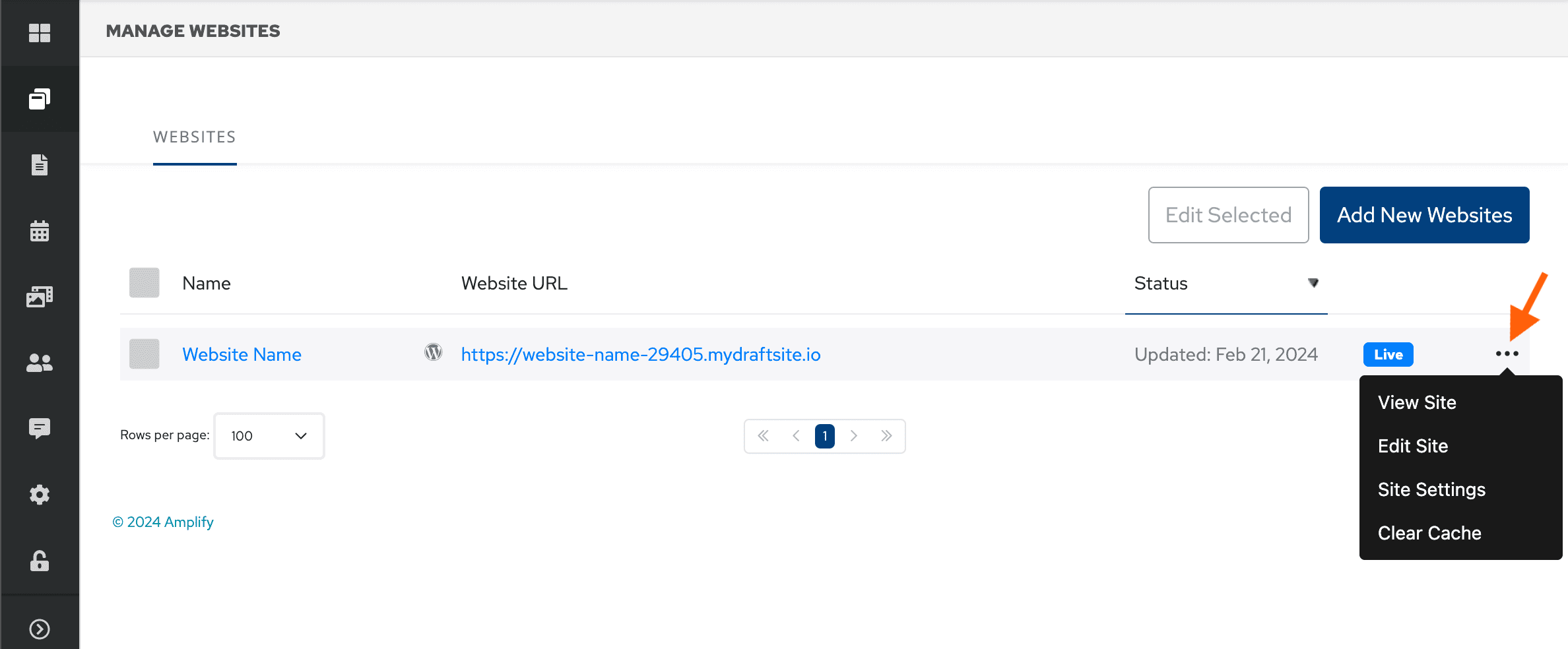The height and width of the screenshot is (649, 1568).
Task: Open the security lock icon in sidebar
Action: coord(40,561)
